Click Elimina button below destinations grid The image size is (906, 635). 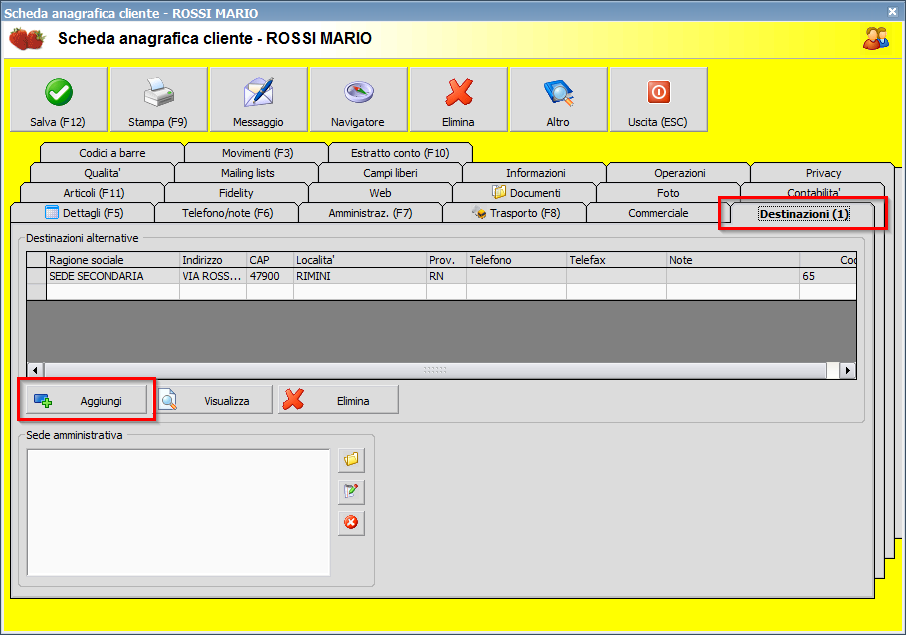click(x=338, y=400)
